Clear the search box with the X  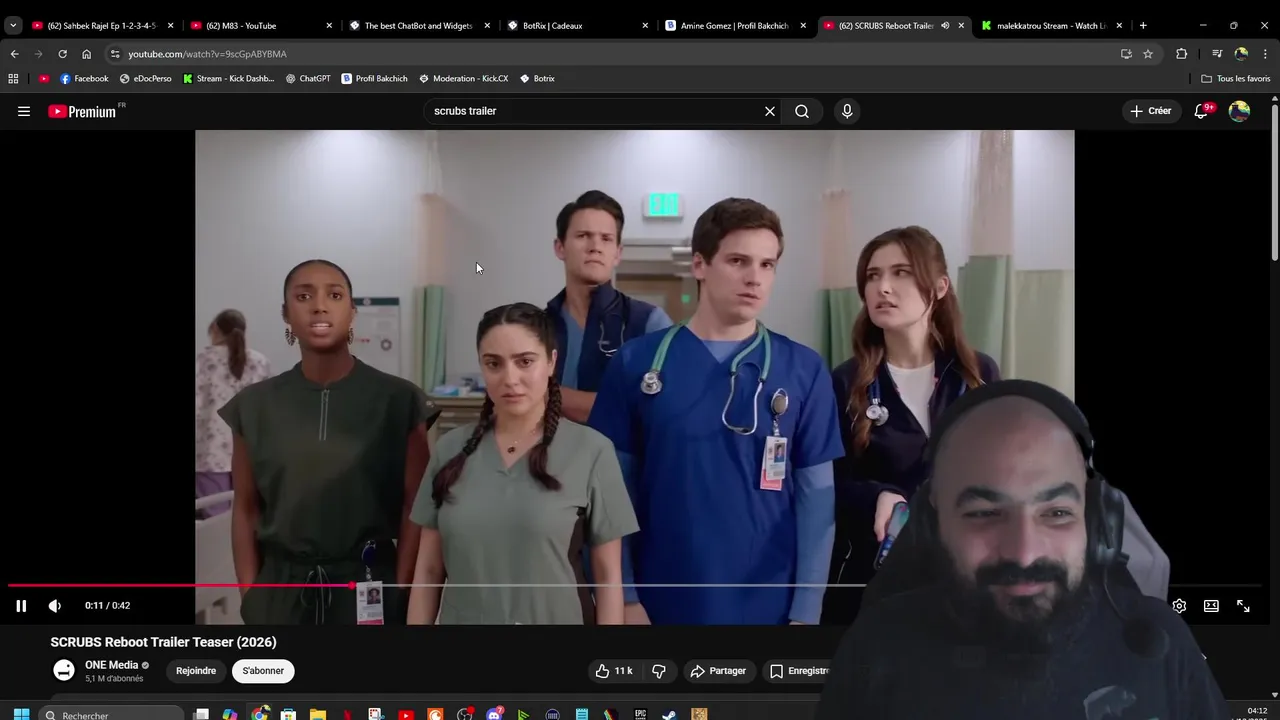[770, 111]
